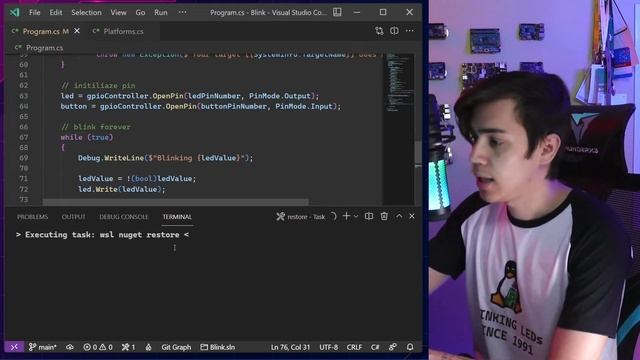Open the PROBLEMS panel tab
Image resolution: width=640 pixels, height=360 pixels.
click(33, 217)
